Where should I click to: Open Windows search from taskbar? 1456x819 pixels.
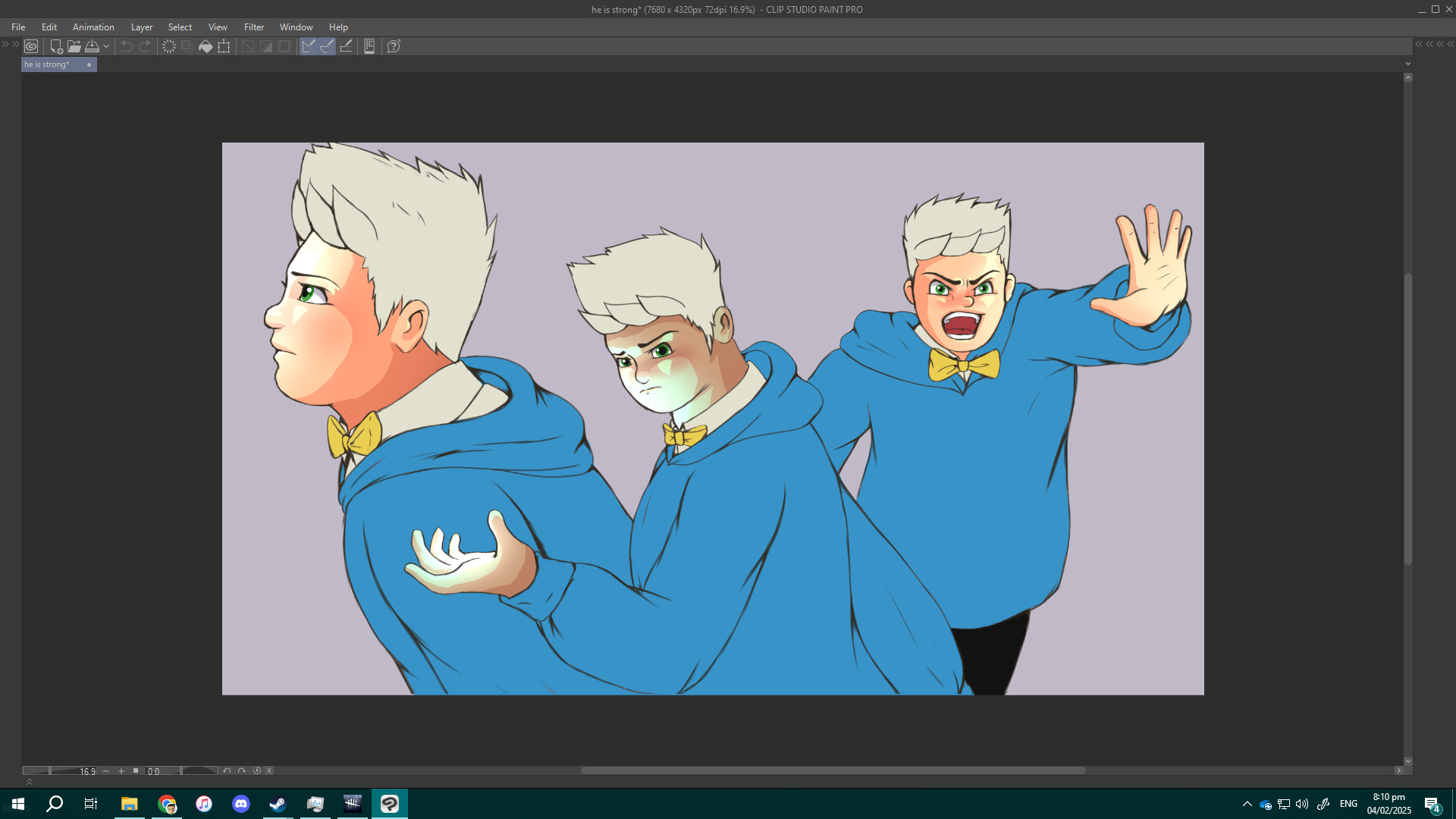pos(55,804)
